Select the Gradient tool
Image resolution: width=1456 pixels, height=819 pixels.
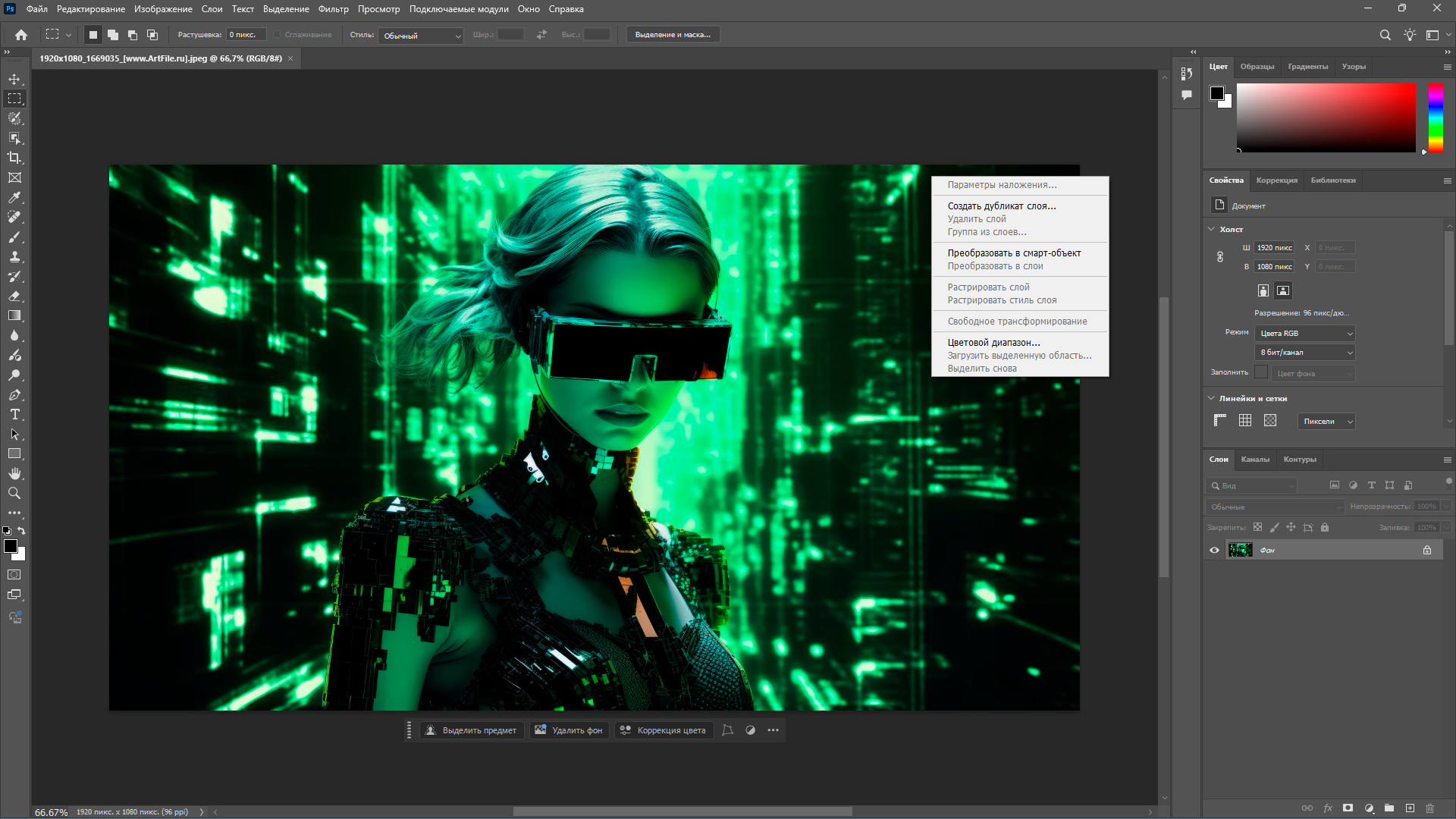pos(14,315)
